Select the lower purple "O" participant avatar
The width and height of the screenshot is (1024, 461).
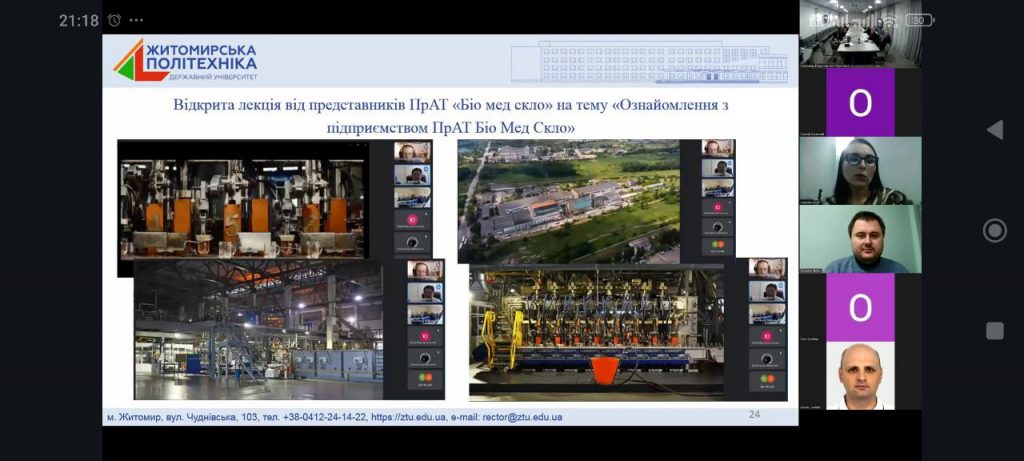coord(860,308)
